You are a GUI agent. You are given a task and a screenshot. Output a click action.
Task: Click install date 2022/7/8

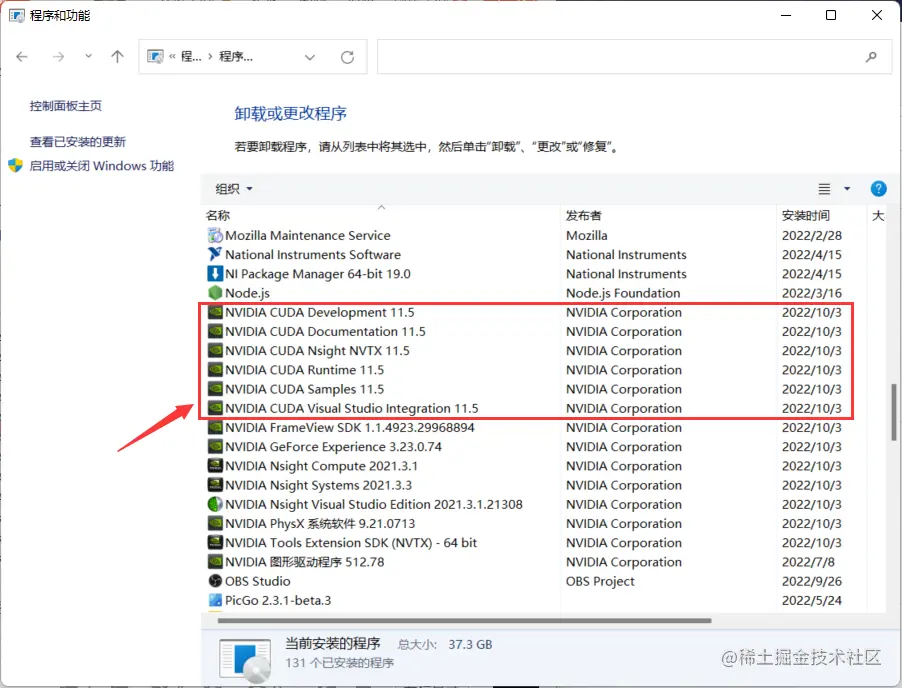tap(808, 562)
